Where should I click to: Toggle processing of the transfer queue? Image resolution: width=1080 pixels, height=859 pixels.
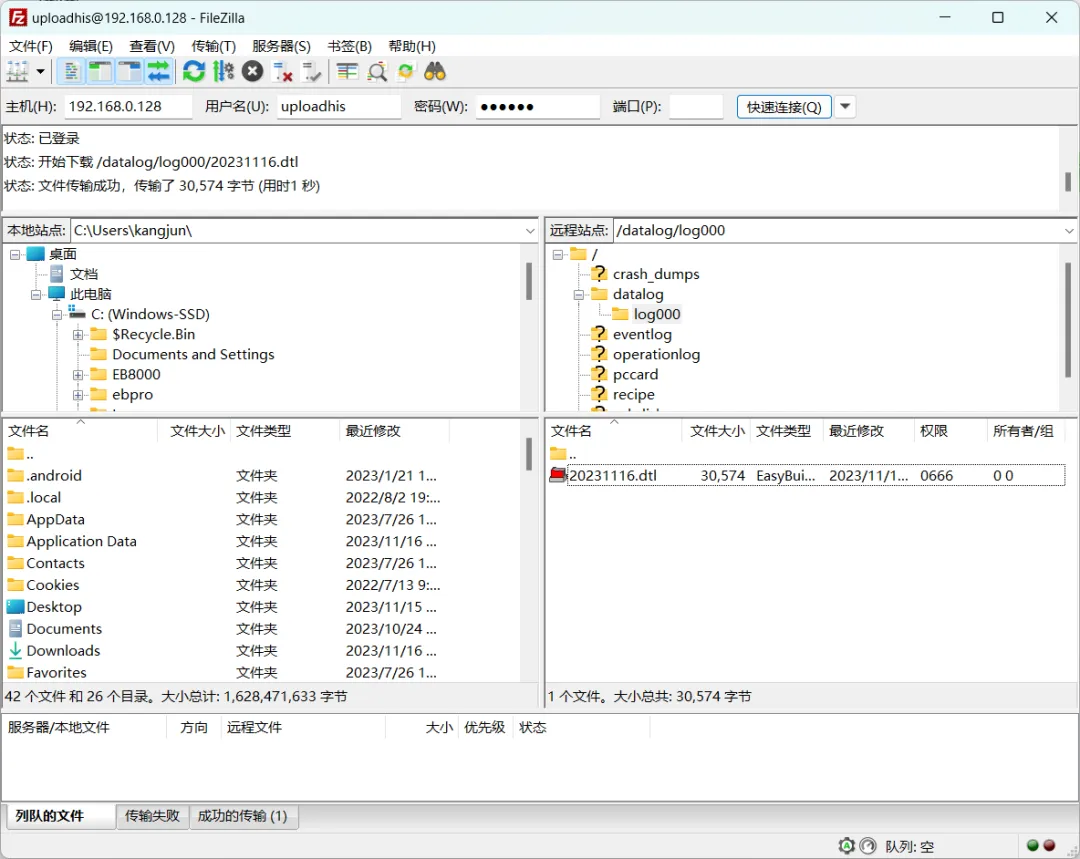223,71
